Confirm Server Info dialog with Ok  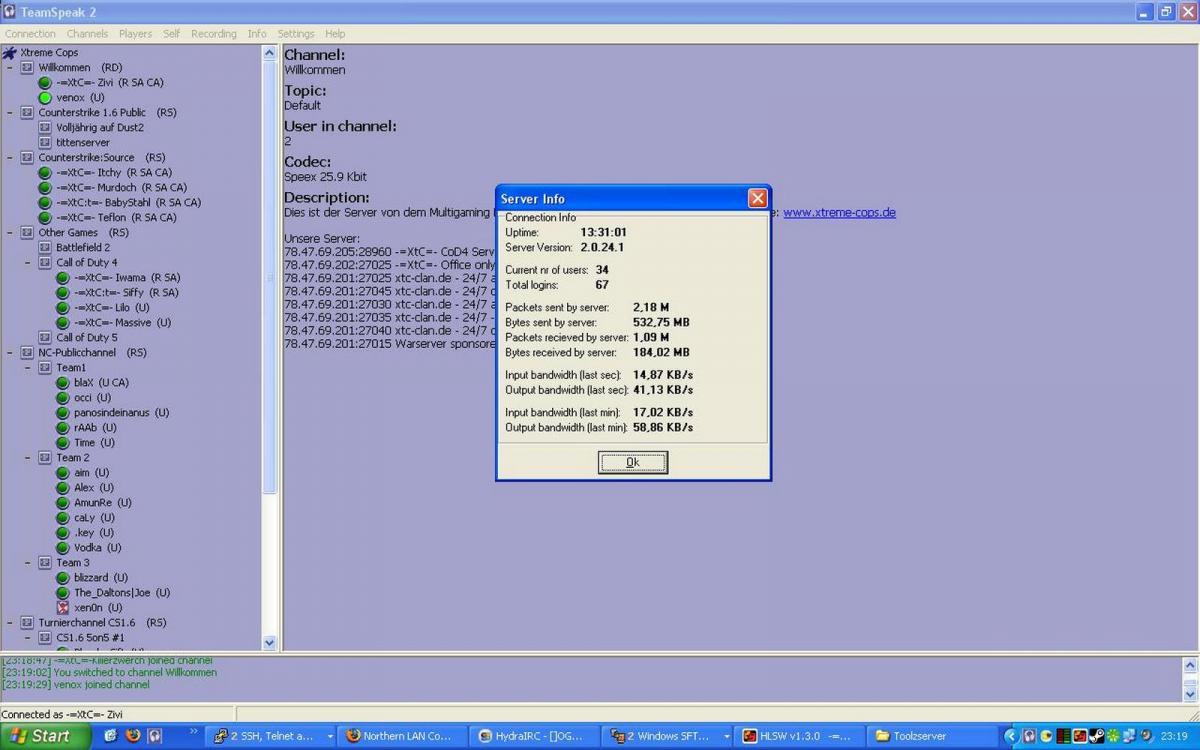coord(633,462)
